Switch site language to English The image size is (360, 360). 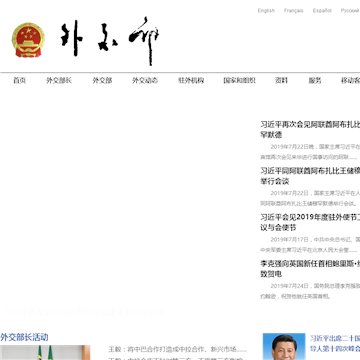tap(266, 11)
